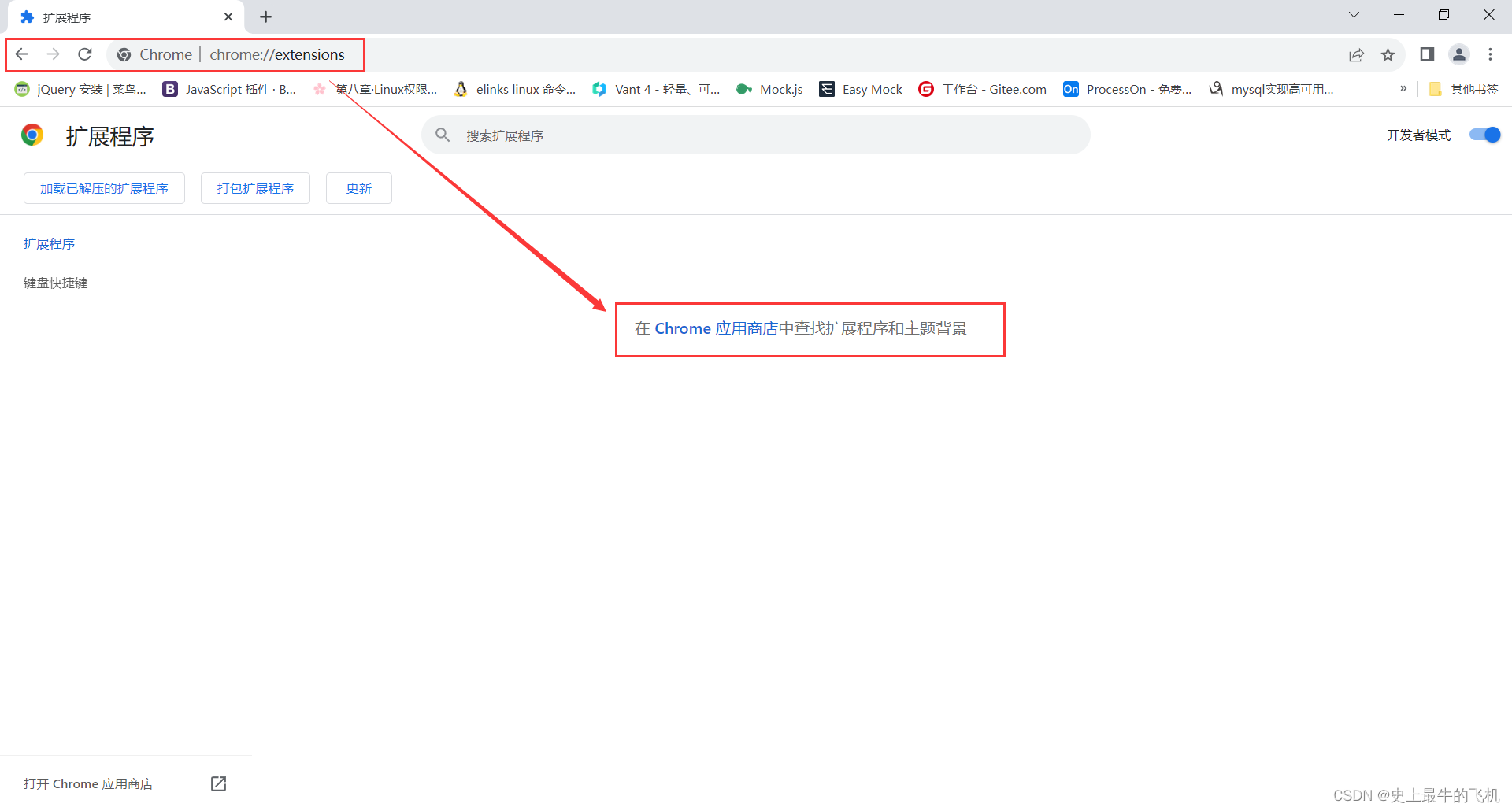1512x811 pixels.
Task: Bookmark this page with the star icon
Action: coord(1388,54)
